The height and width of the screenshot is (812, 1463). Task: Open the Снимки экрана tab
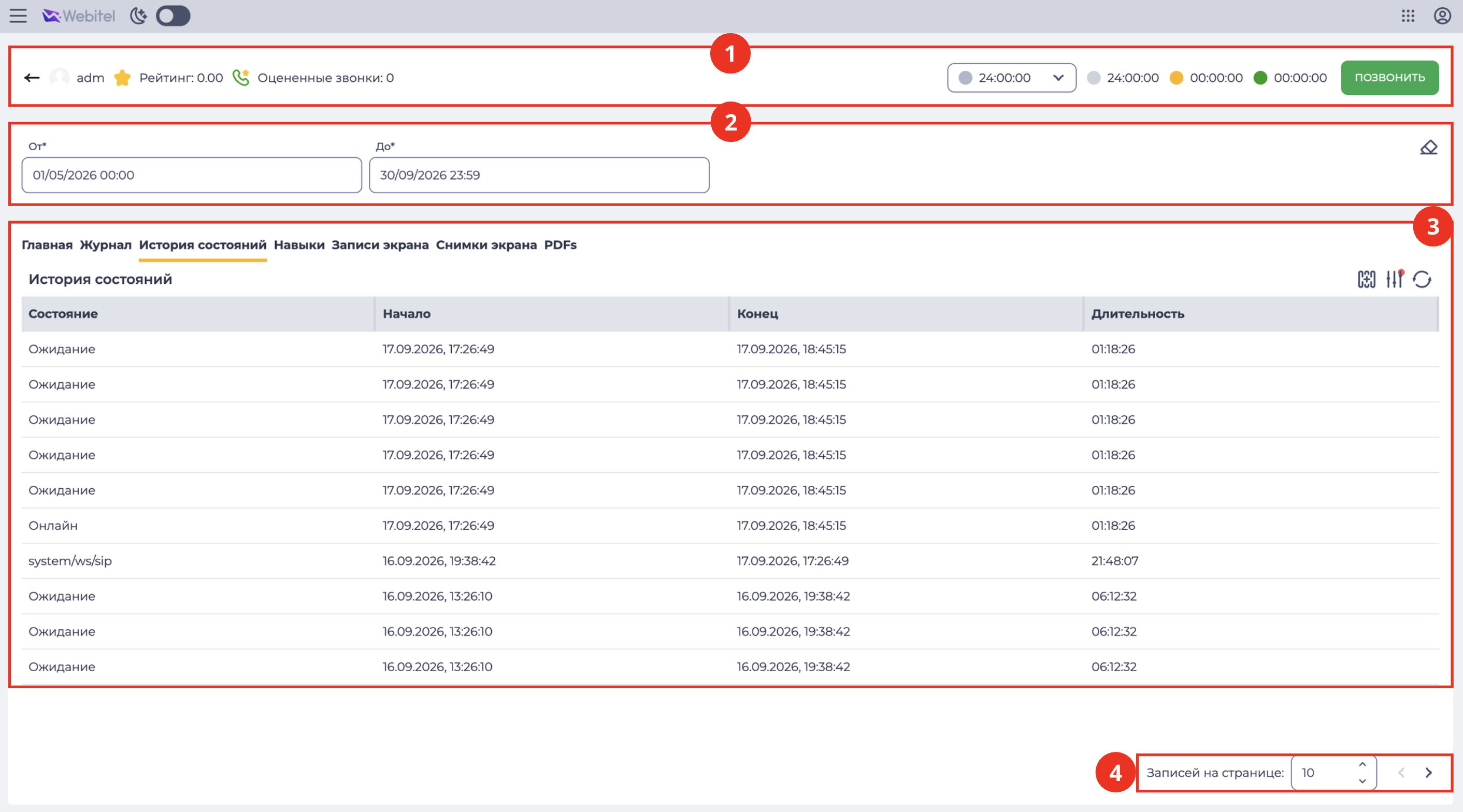[x=486, y=245]
